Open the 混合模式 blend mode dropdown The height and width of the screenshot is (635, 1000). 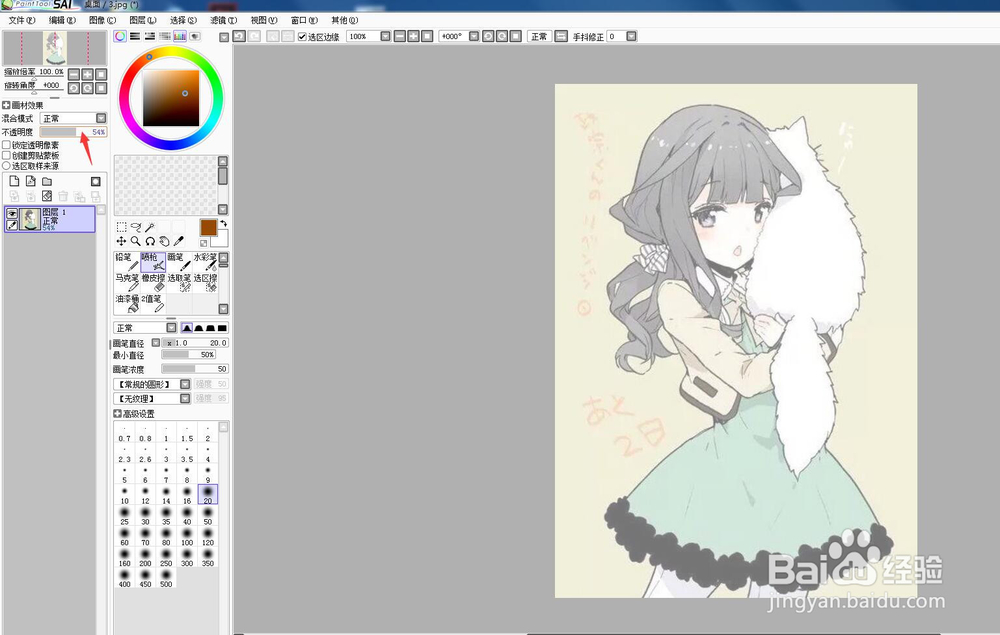(73, 119)
